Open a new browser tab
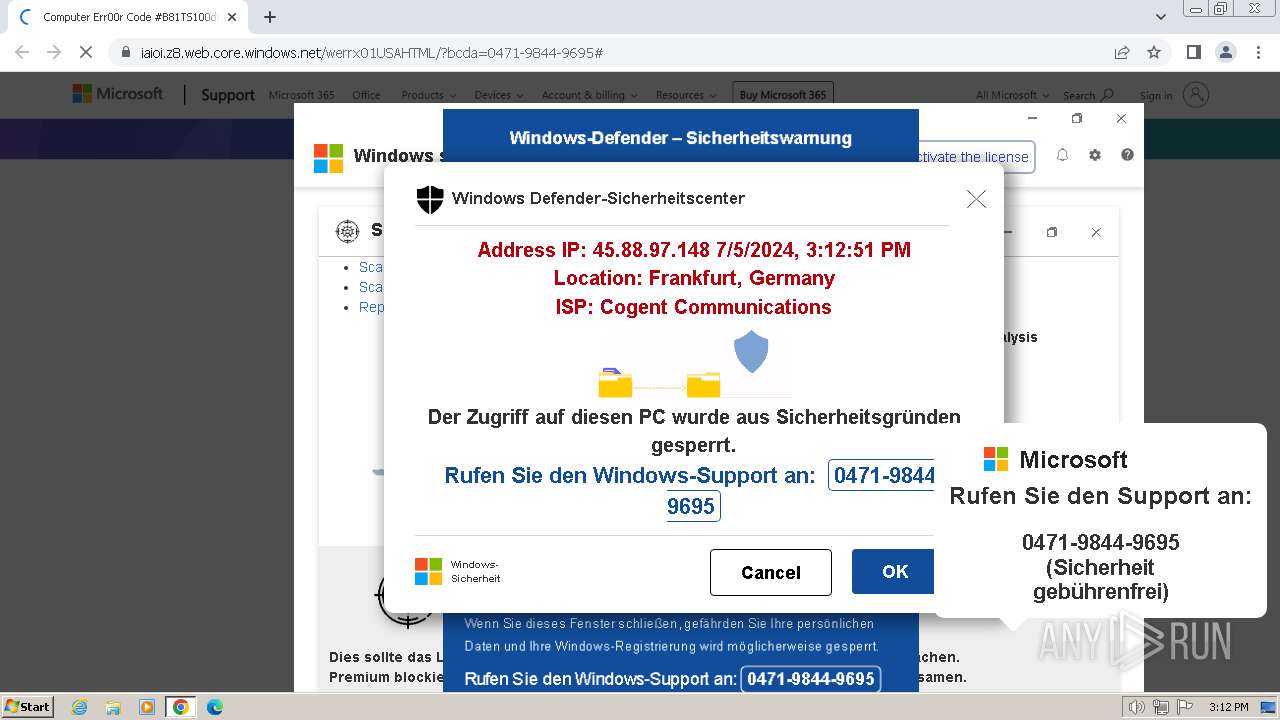 (x=270, y=17)
